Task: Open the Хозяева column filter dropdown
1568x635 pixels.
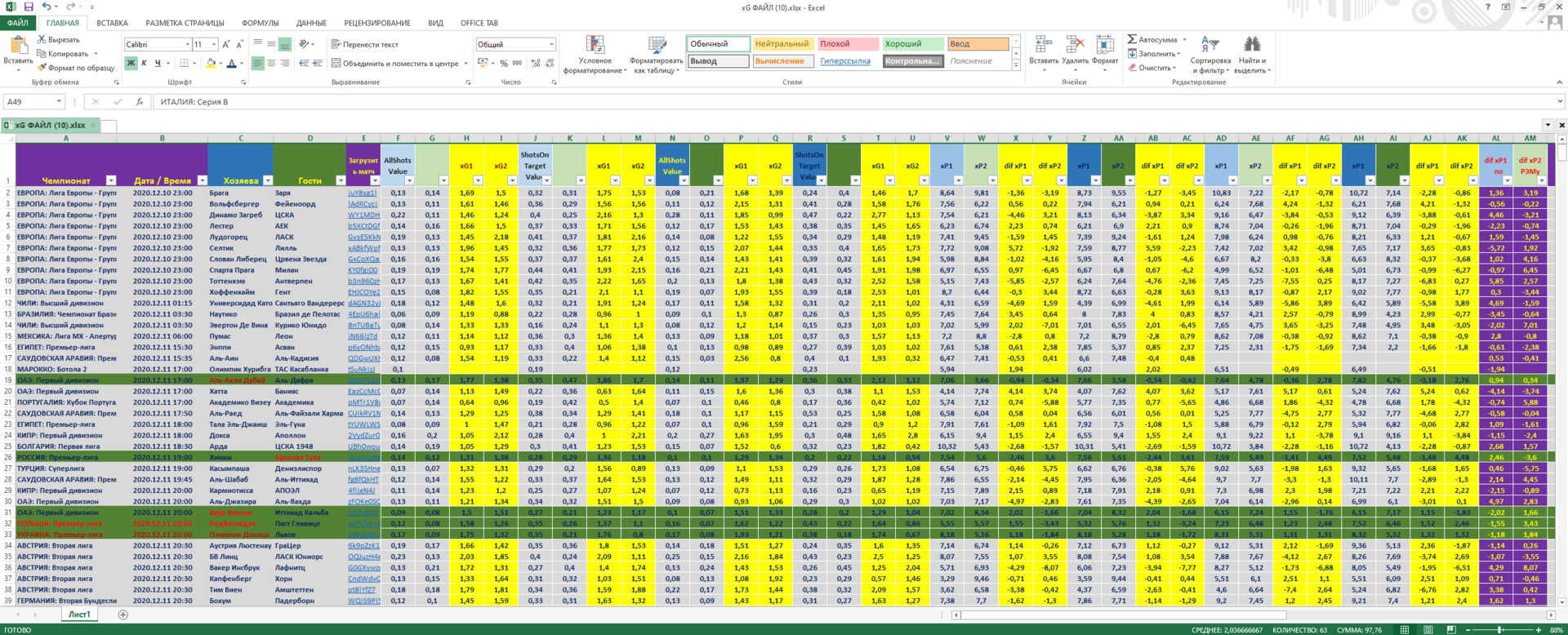Action: [266, 180]
